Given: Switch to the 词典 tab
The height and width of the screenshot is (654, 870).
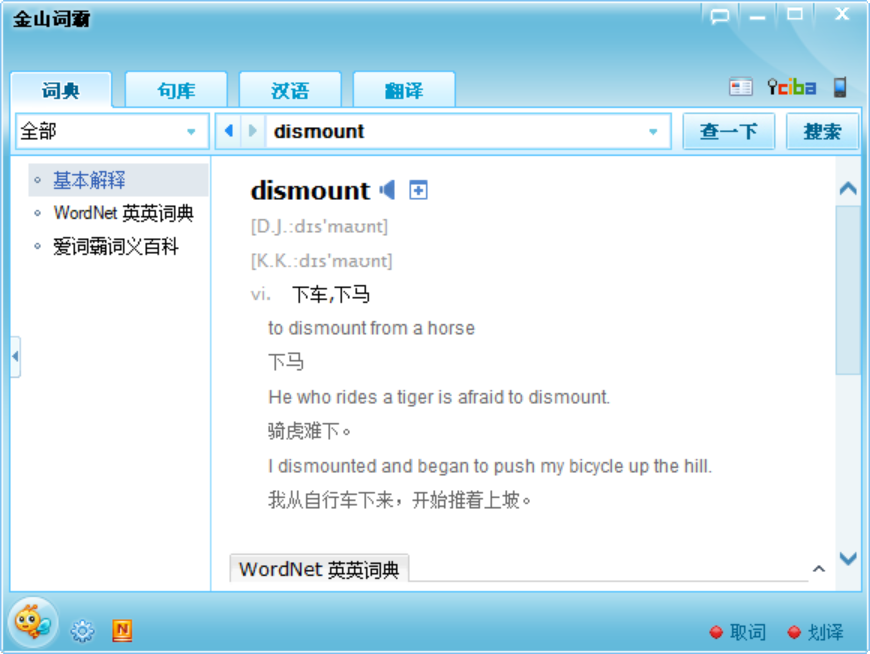Looking at the screenshot, I should [61, 90].
